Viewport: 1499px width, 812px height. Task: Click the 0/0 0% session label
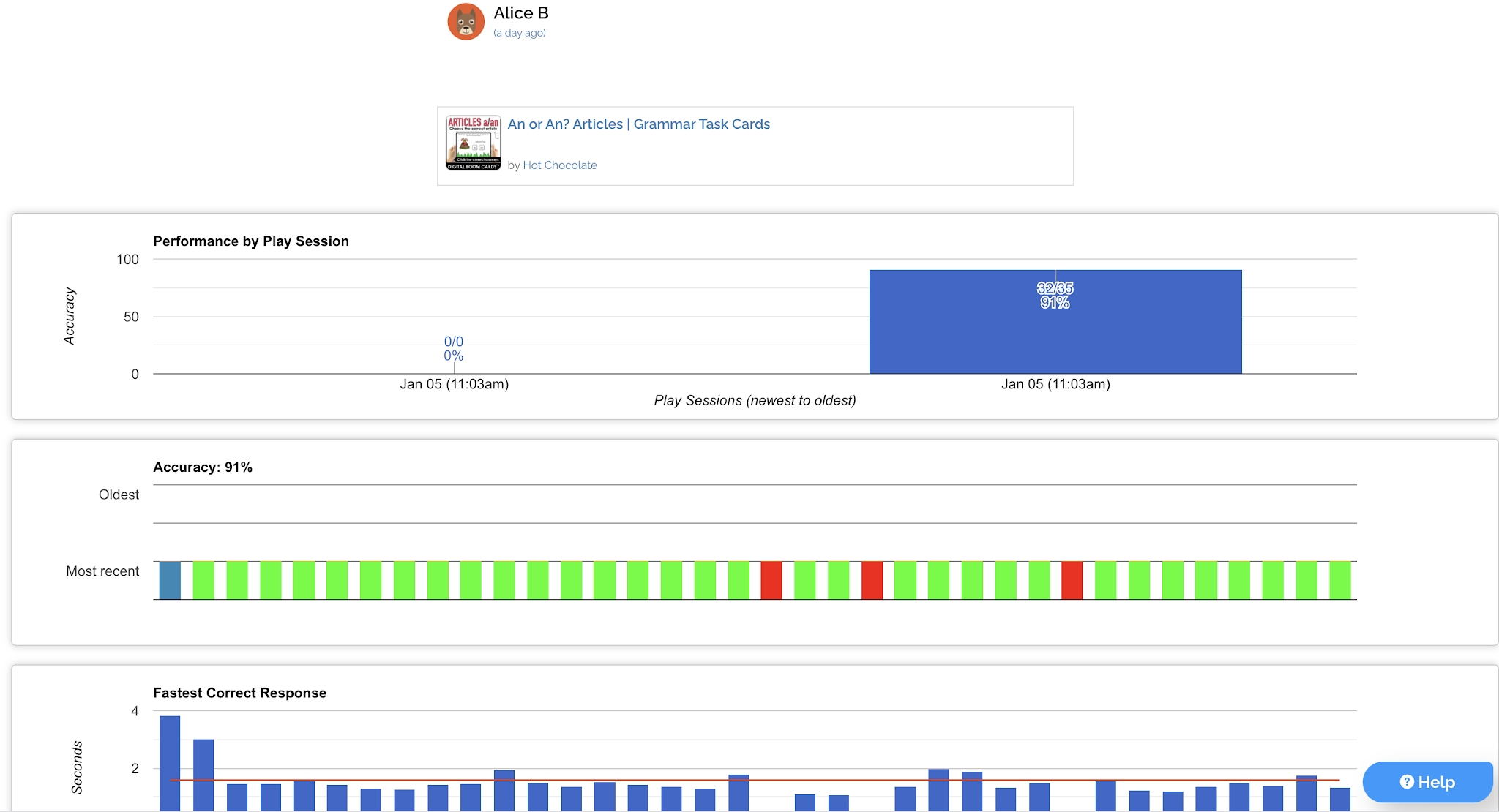pyautogui.click(x=453, y=349)
